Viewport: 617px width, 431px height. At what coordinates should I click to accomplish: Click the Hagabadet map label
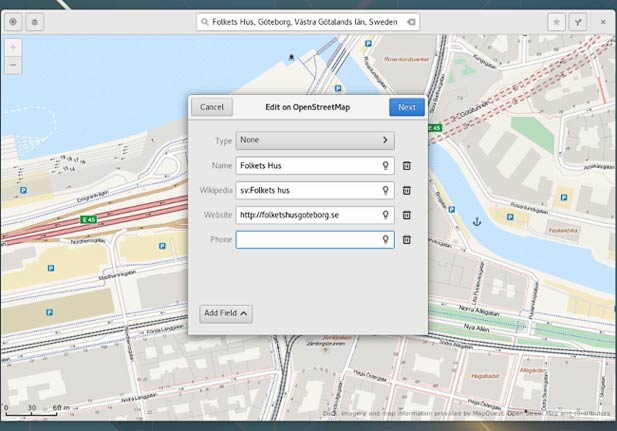pyautogui.click(x=485, y=376)
